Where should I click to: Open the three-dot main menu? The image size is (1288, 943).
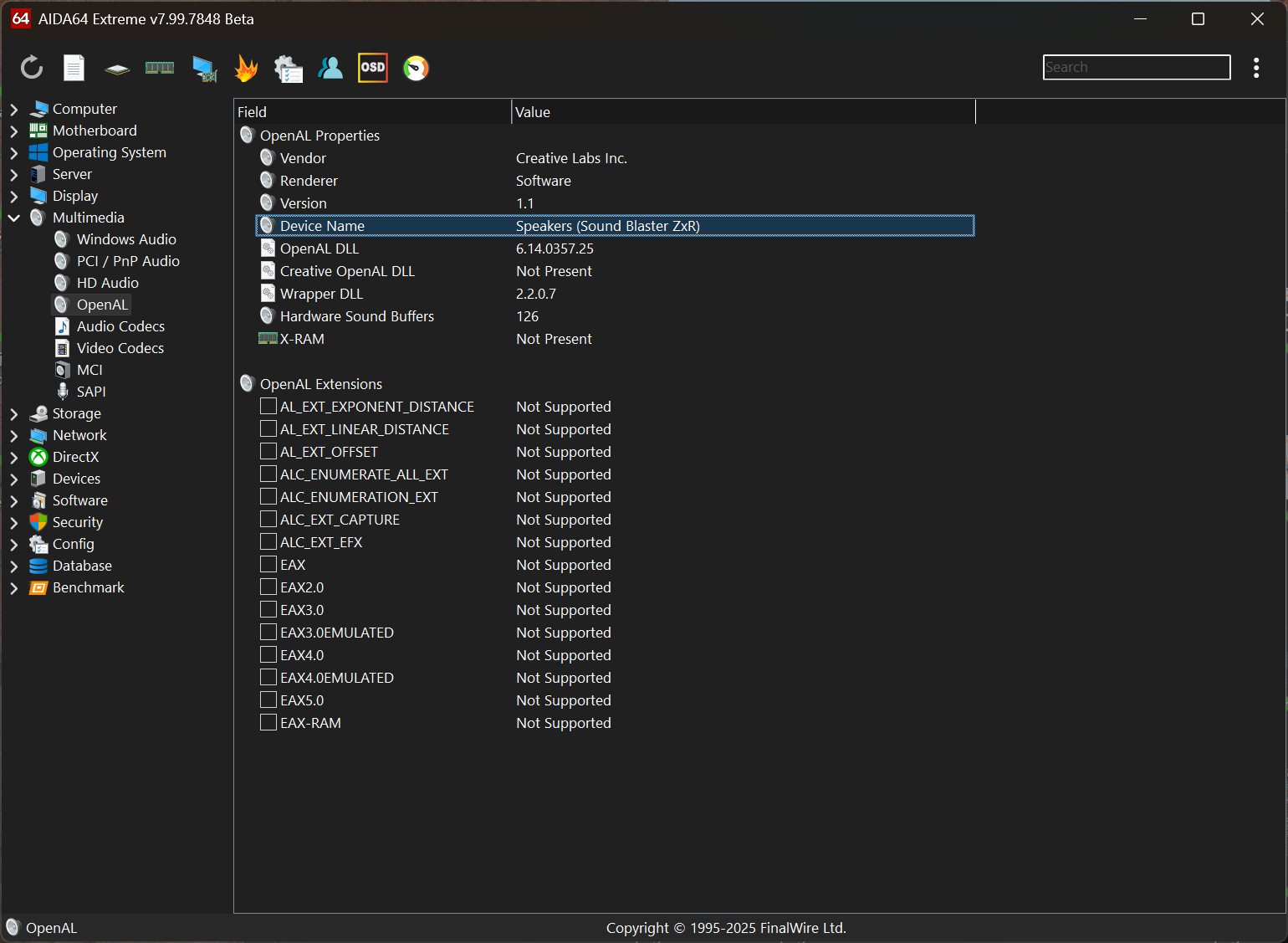coord(1256,68)
